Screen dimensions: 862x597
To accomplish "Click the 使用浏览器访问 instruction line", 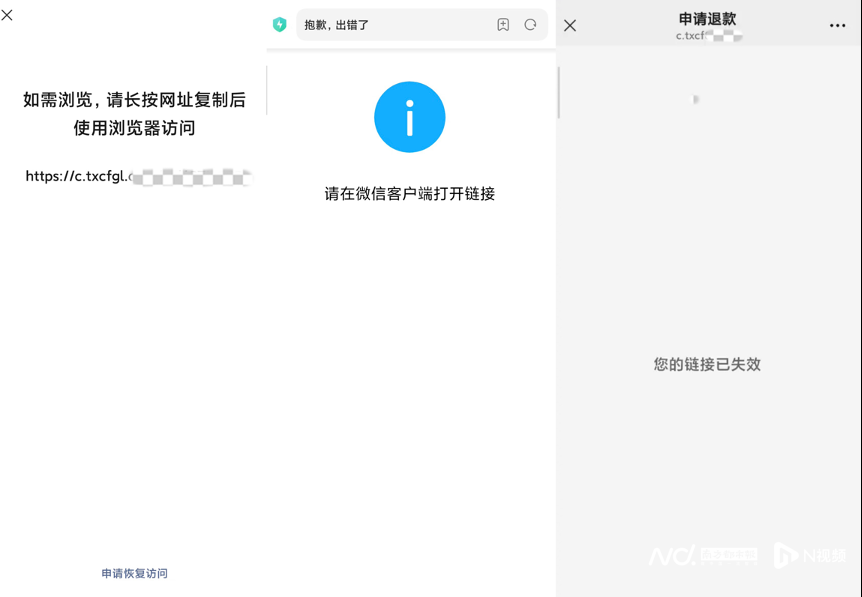I will point(134,128).
